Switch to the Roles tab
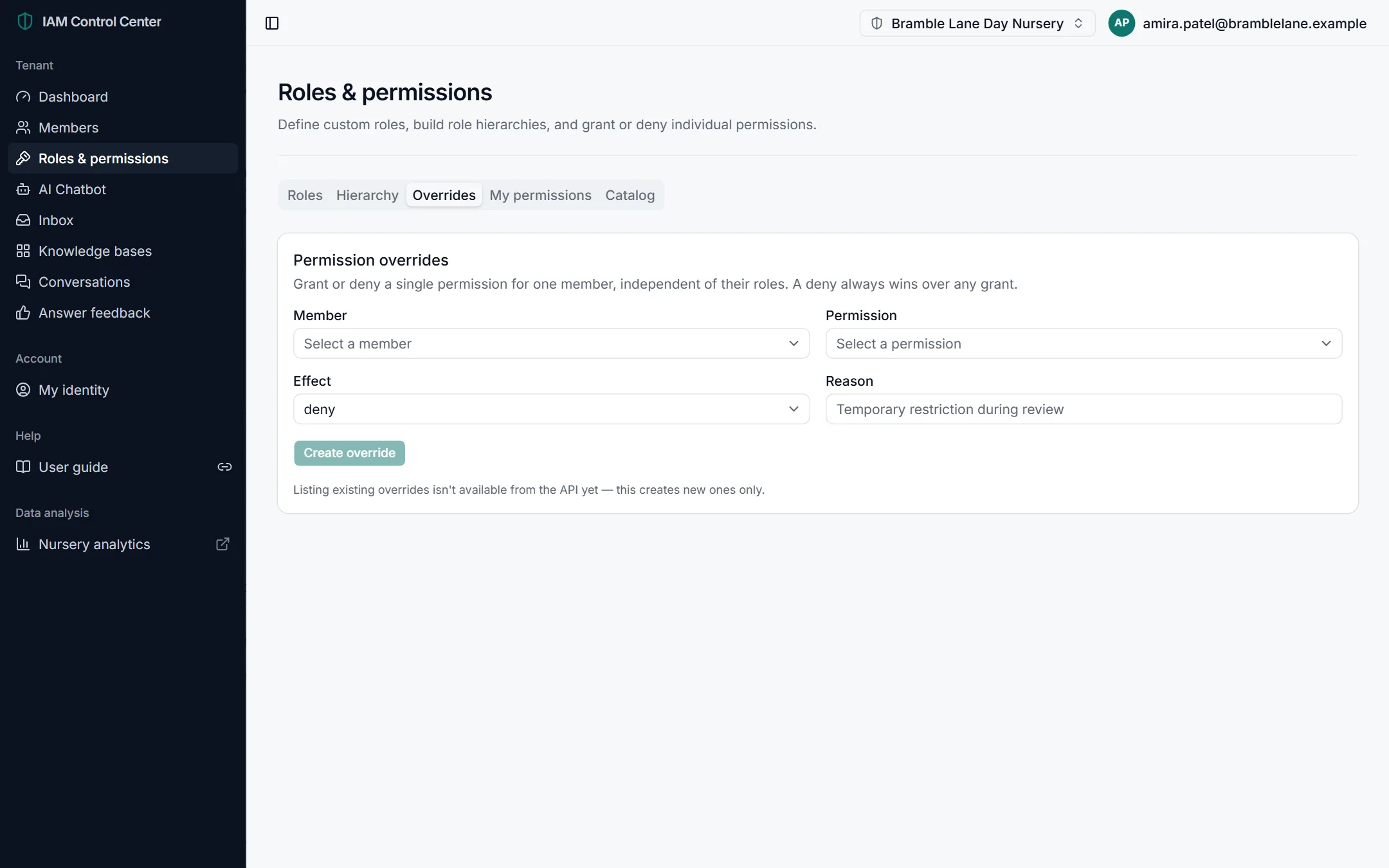This screenshot has height=868, width=1389. click(305, 195)
